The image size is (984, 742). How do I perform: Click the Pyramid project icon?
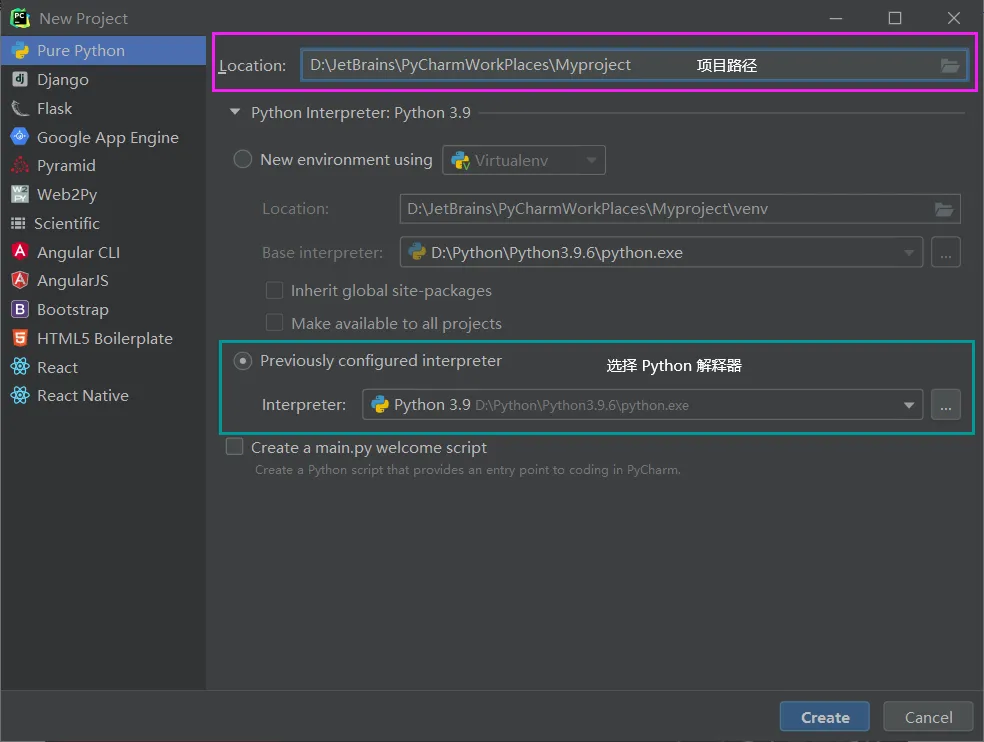pyautogui.click(x=20, y=165)
